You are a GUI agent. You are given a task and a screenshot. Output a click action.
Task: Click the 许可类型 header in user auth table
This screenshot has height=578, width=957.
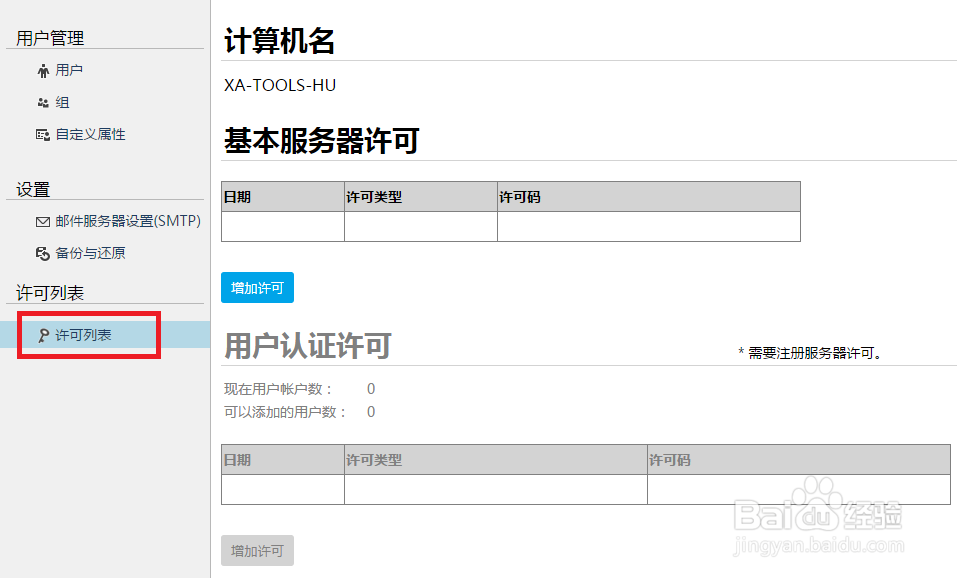click(x=375, y=459)
